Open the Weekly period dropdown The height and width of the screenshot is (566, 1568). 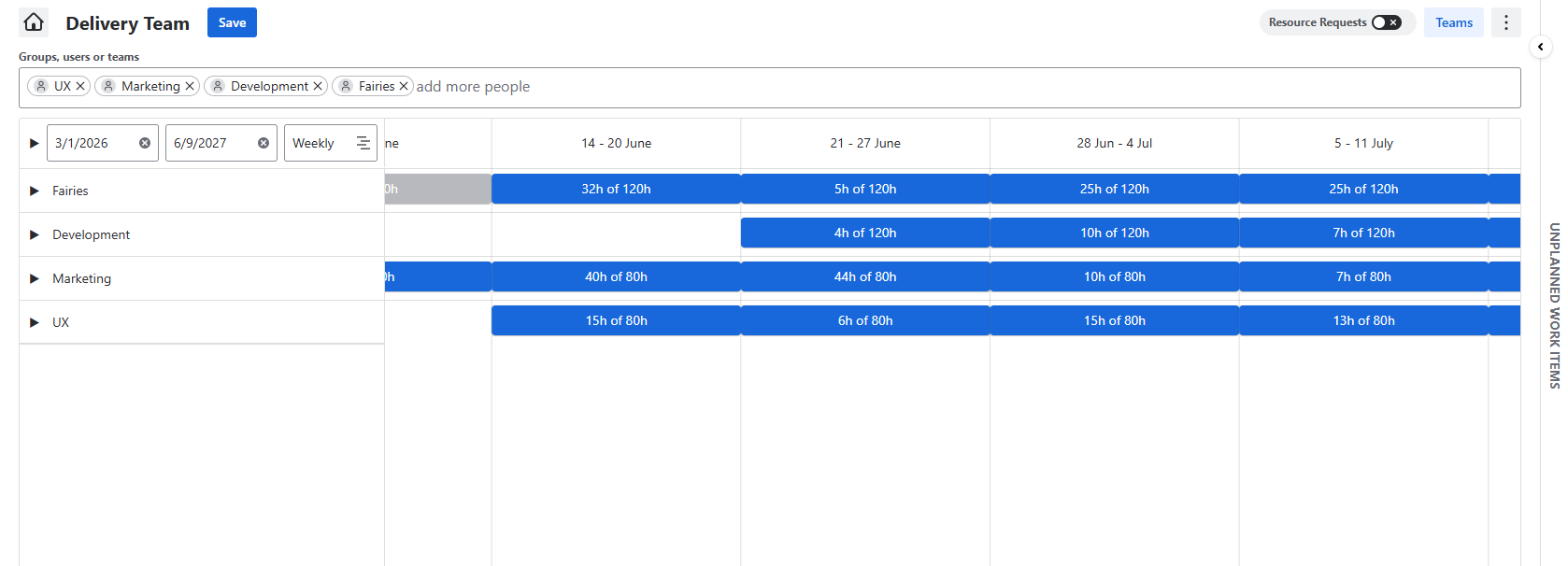[x=331, y=143]
